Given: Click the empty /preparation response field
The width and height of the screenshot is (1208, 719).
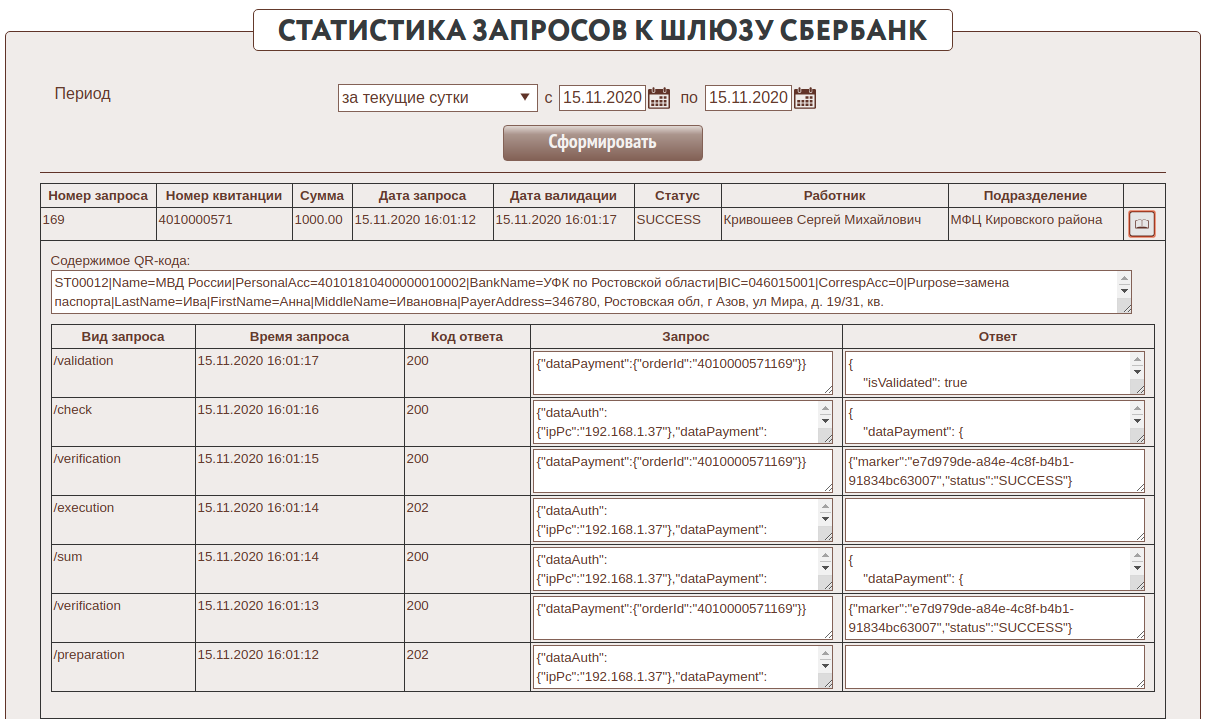Looking at the screenshot, I should 994,667.
